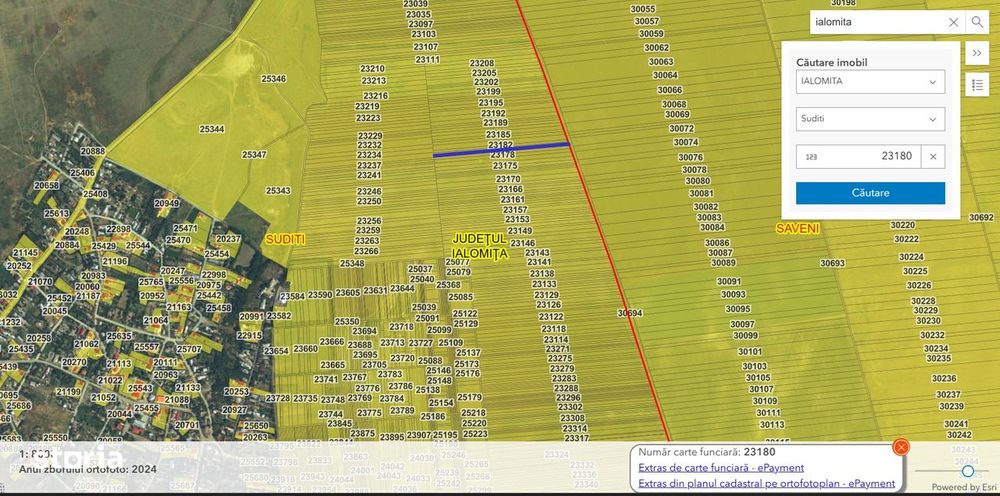Click parcel label 23182
1000x496 pixels.
coord(501,145)
